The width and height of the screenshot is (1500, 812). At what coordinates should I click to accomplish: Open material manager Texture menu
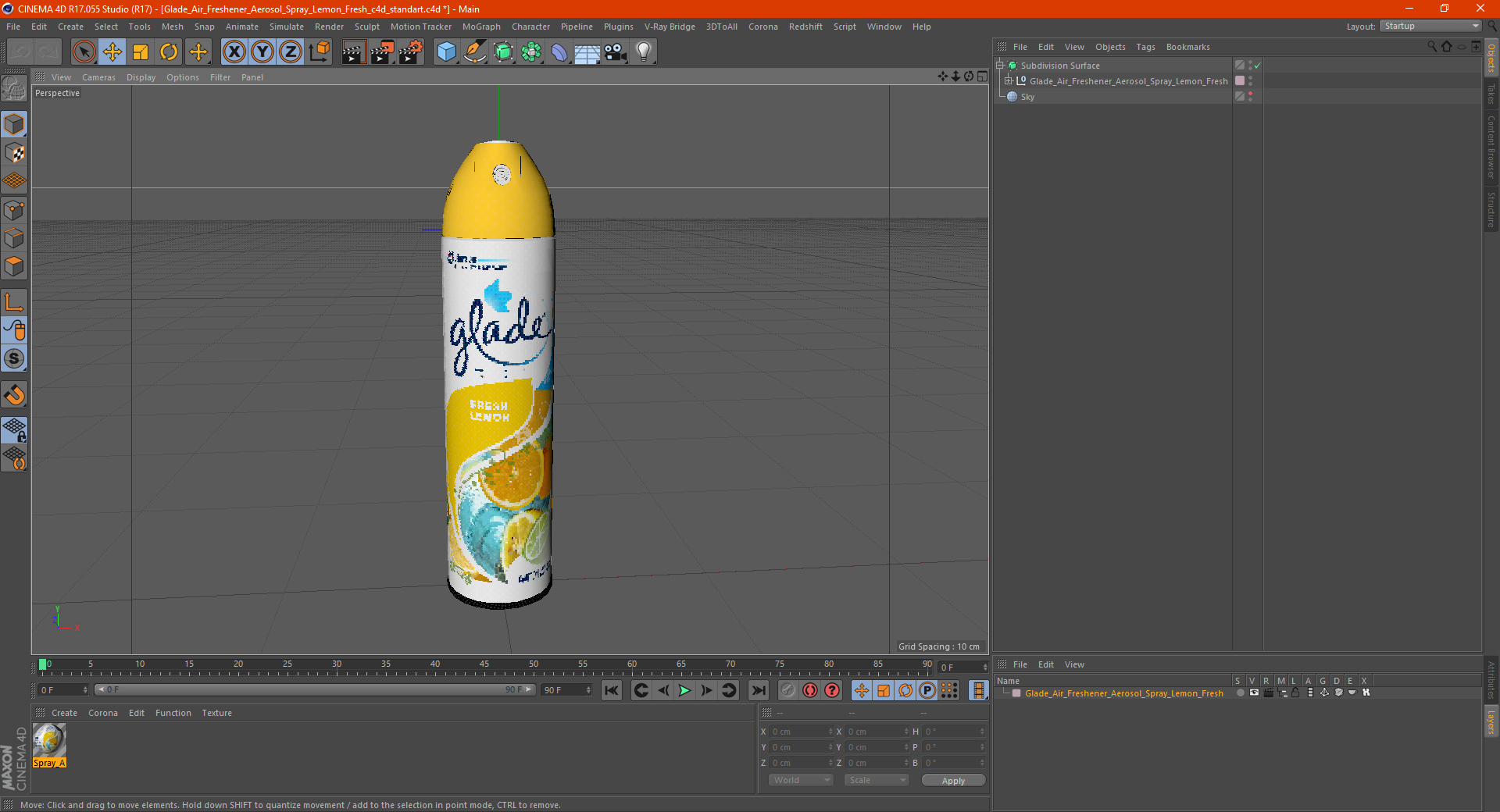216,713
